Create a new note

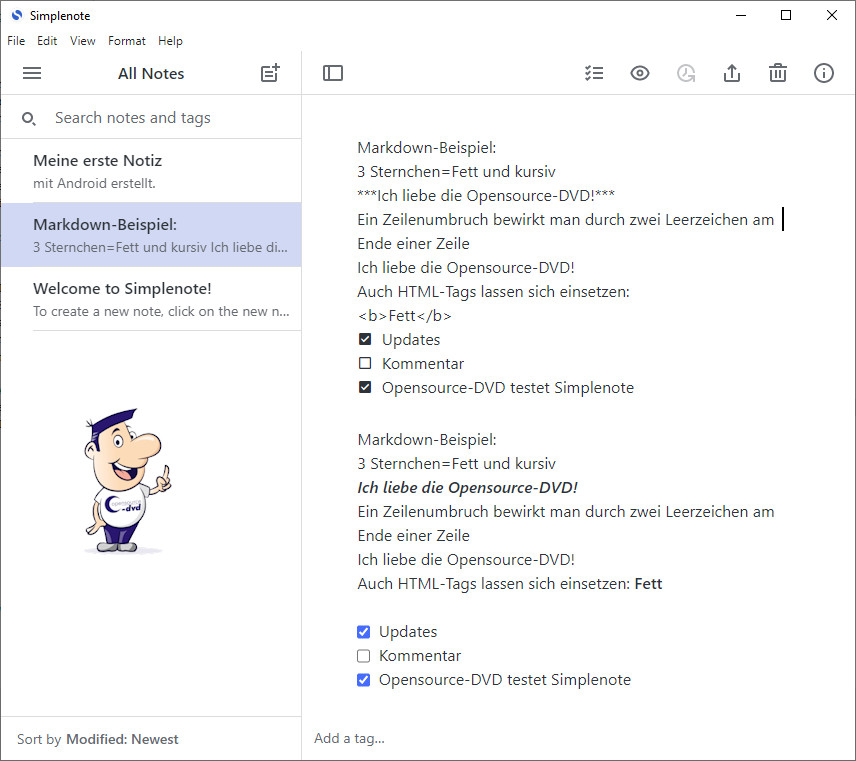point(270,73)
